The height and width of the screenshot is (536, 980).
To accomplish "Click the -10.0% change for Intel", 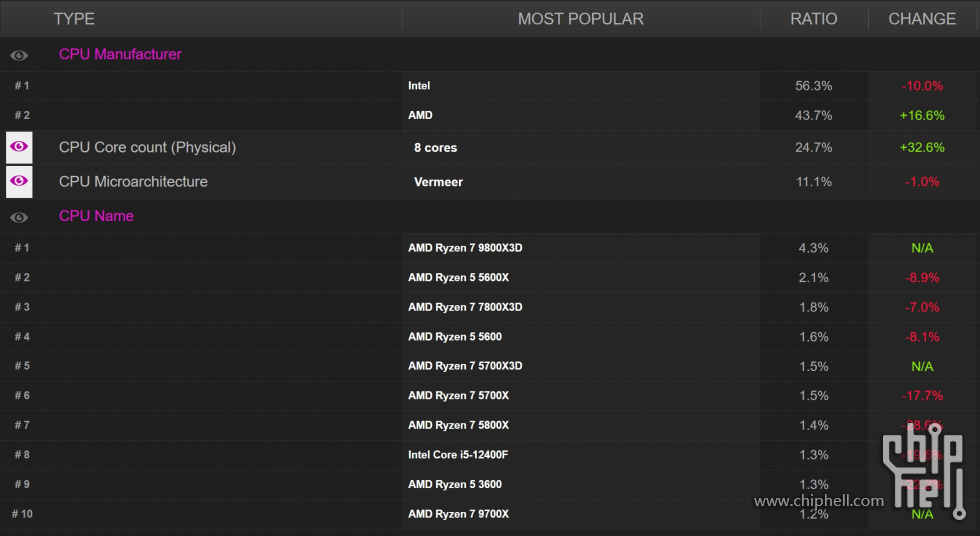I will click(922, 86).
